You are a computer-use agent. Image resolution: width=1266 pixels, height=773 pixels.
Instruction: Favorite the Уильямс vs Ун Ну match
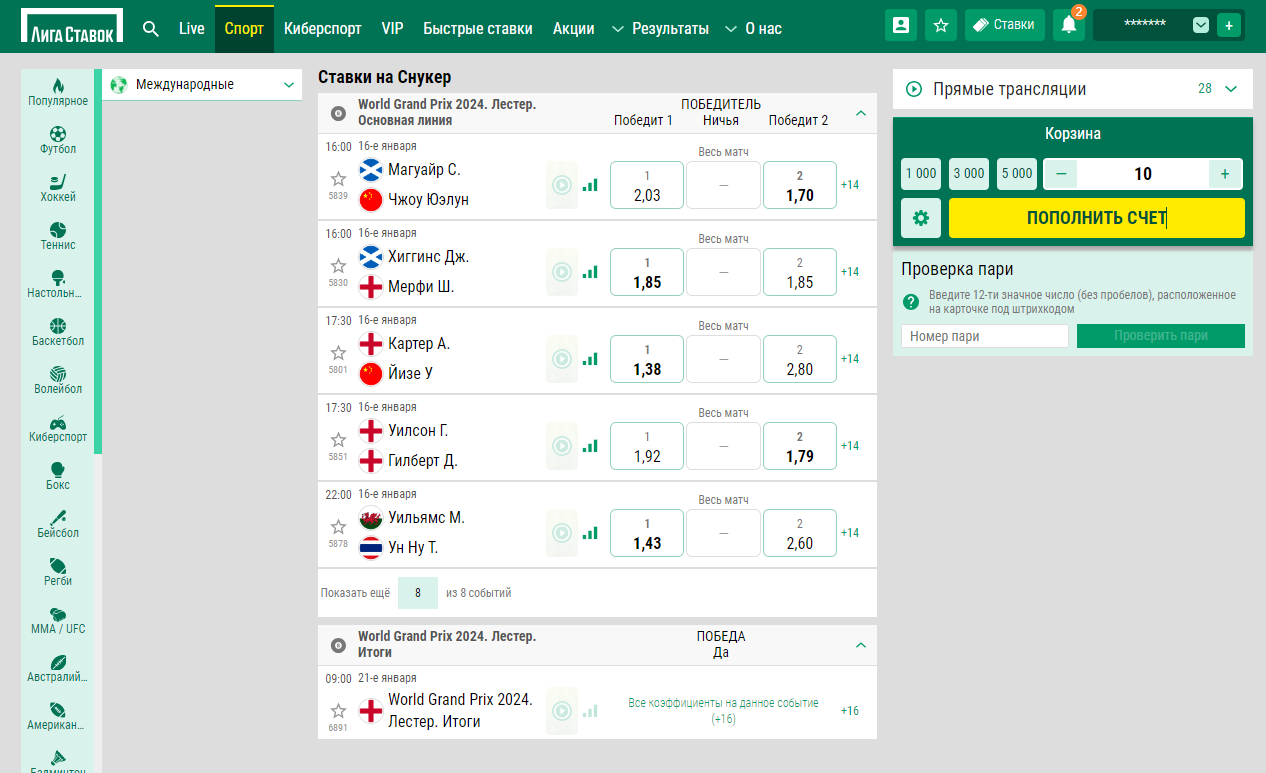338,526
